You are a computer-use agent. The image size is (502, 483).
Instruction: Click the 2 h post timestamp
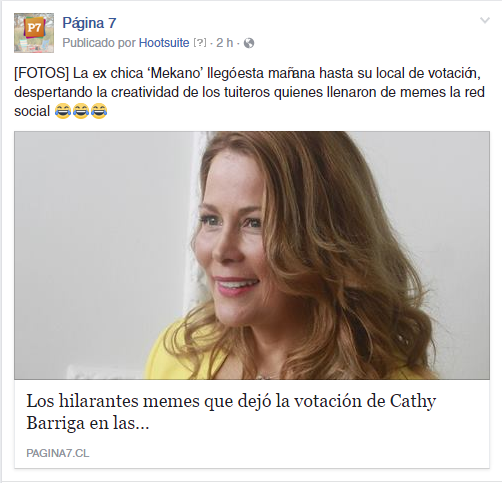(x=224, y=43)
